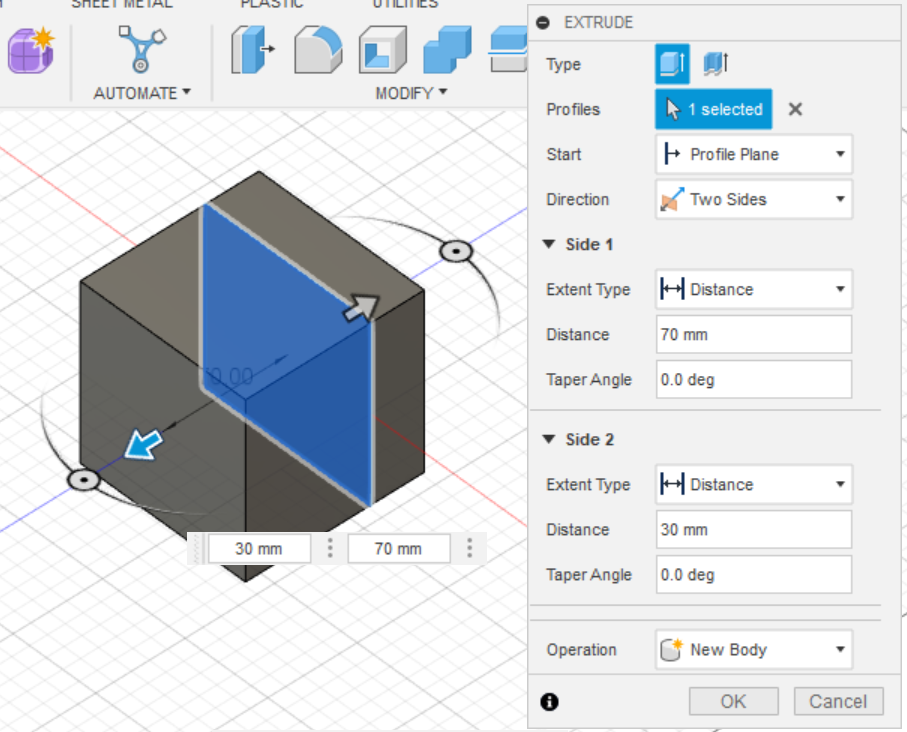The image size is (907, 732).
Task: Click the Side 1 Taper Angle field
Action: tap(754, 380)
